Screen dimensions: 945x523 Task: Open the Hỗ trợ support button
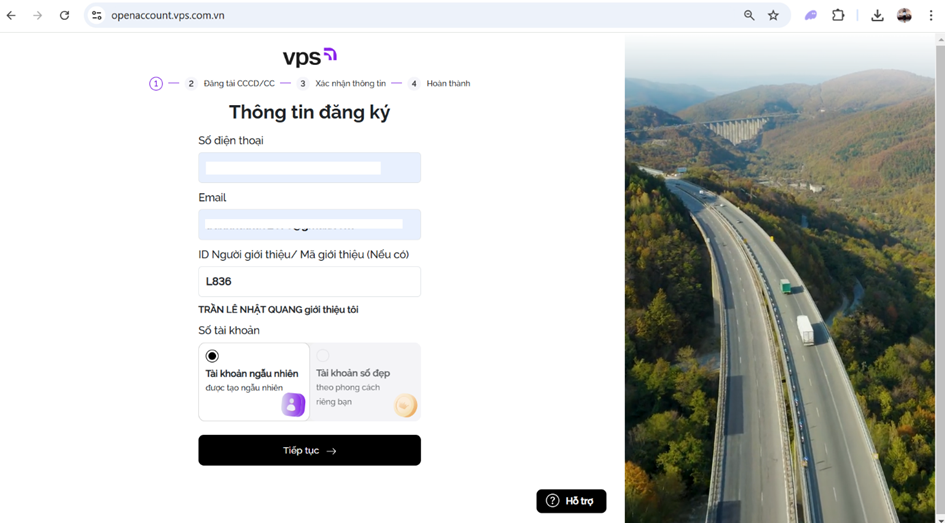click(571, 501)
